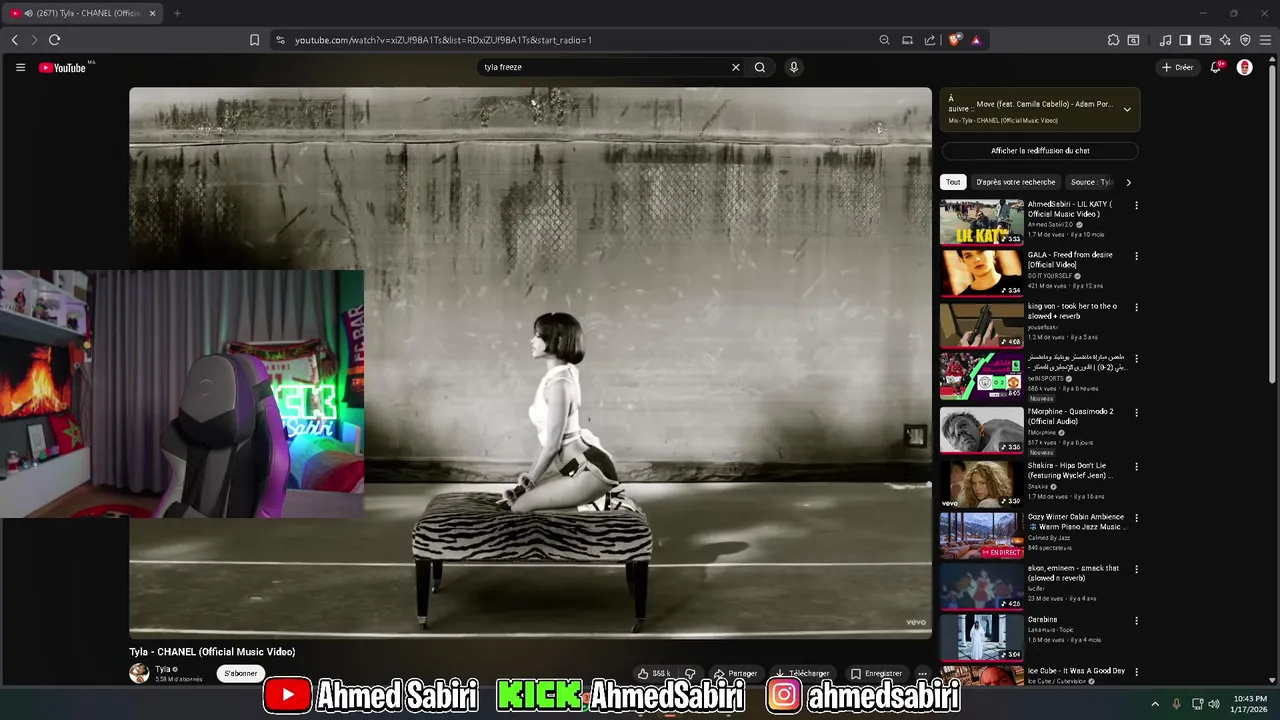Open options menu for GALA video
Viewport: 1280px width, 720px height.
[x=1136, y=256]
